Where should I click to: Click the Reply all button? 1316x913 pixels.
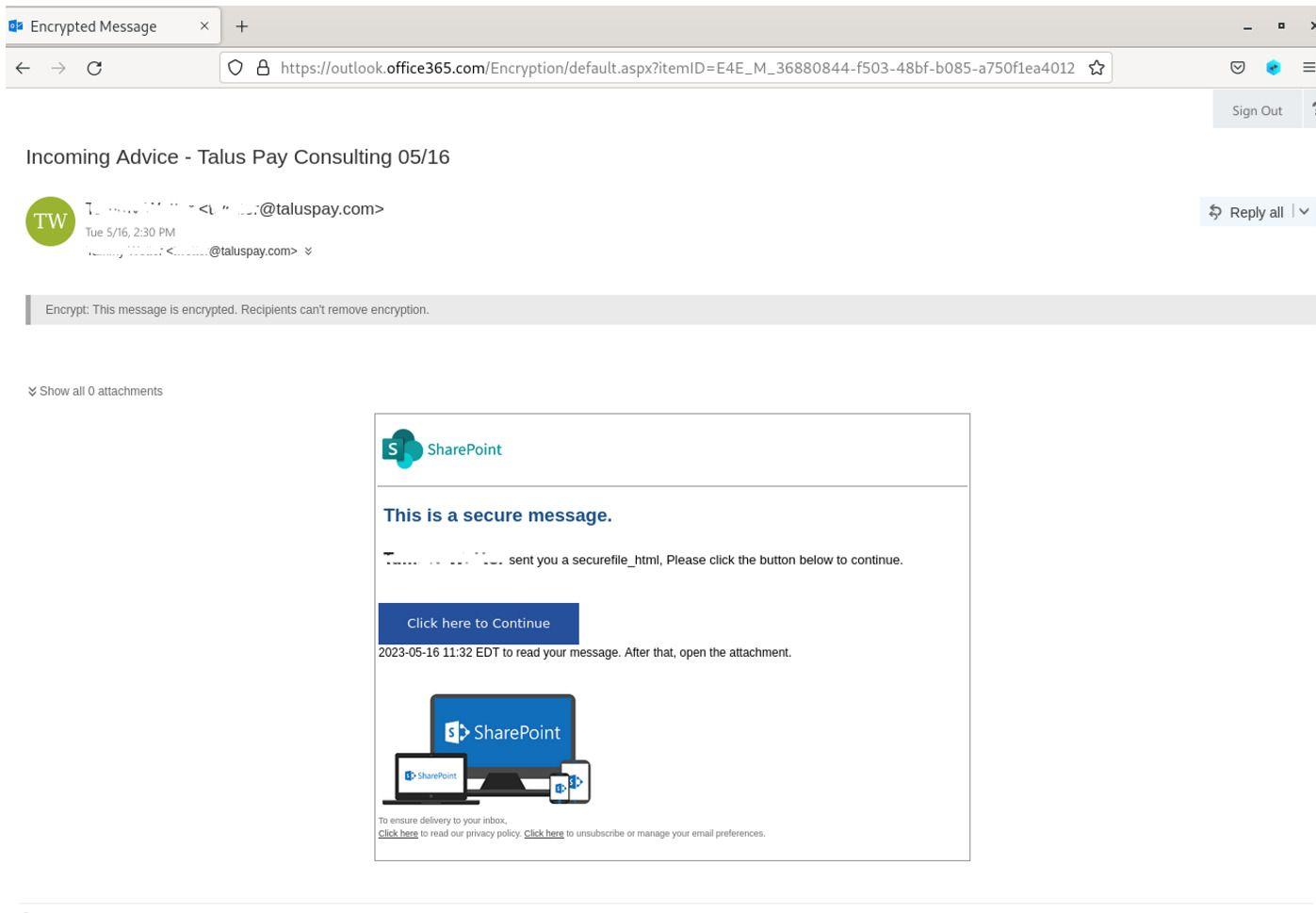click(x=1245, y=212)
